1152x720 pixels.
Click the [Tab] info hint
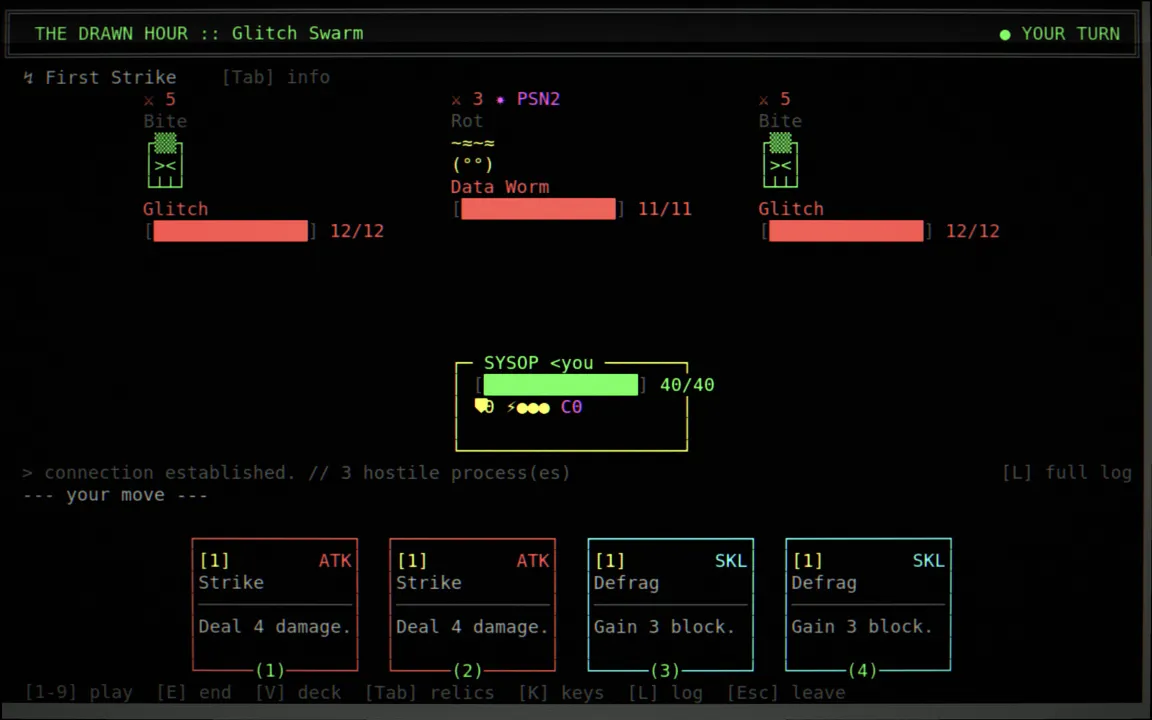276,77
